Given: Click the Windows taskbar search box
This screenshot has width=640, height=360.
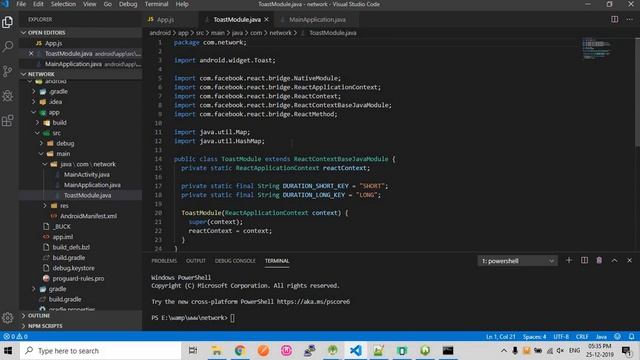Looking at the screenshot, I should pyautogui.click(x=100, y=351).
